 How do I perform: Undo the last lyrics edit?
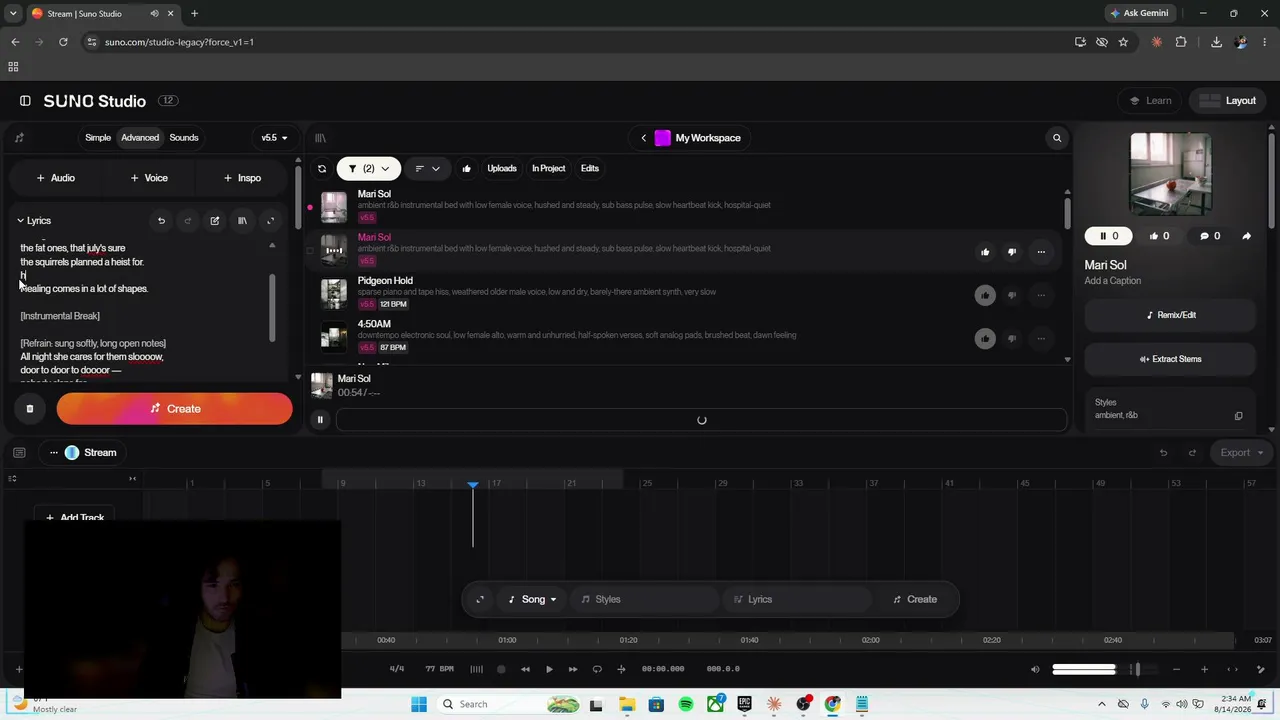[x=161, y=221]
